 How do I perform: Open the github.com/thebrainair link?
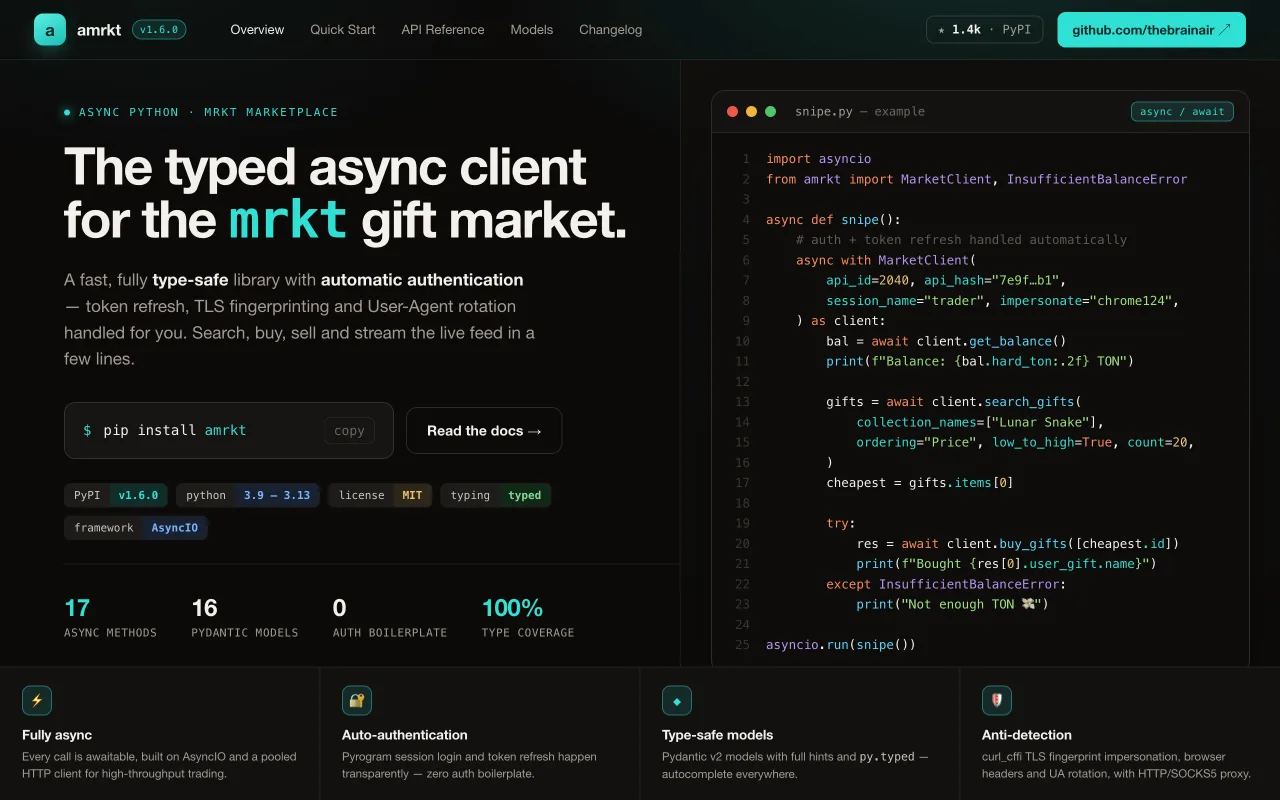point(1152,30)
